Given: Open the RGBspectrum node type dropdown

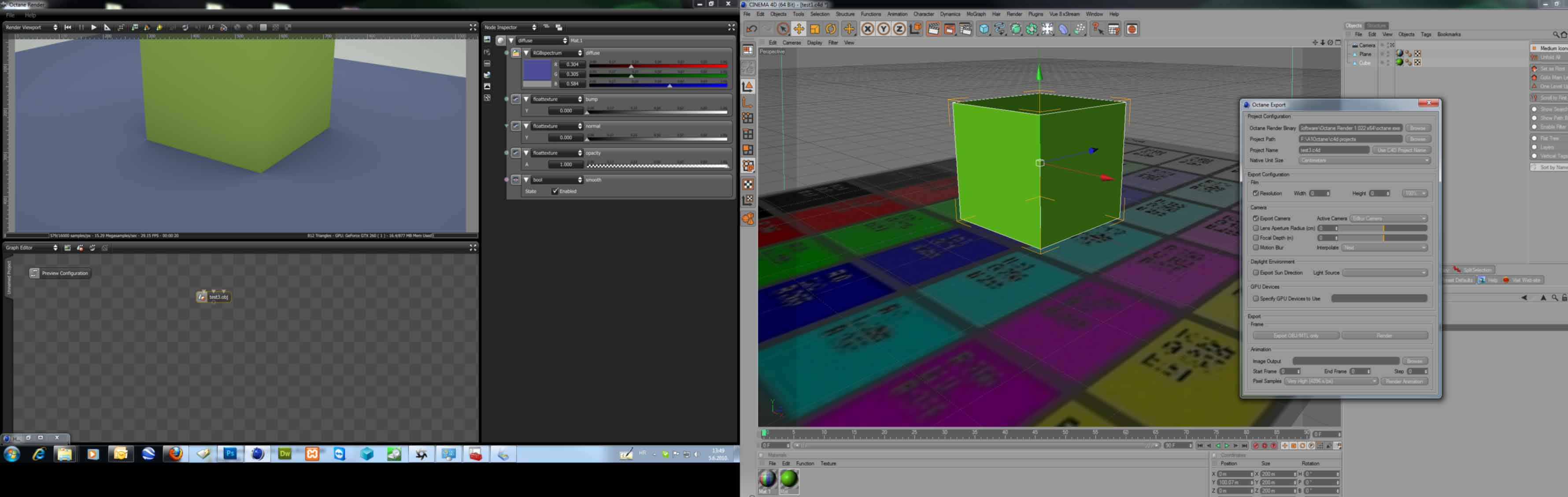Looking at the screenshot, I should coord(556,53).
